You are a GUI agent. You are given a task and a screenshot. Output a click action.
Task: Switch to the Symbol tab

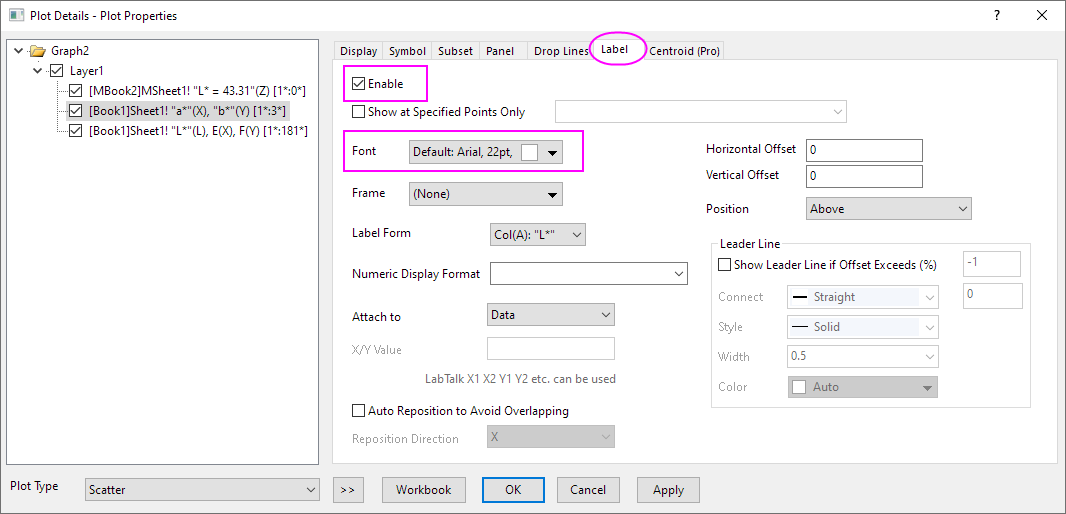407,51
